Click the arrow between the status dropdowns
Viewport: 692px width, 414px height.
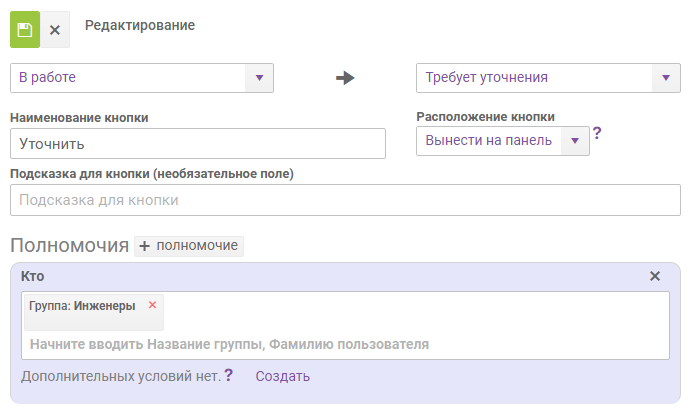pos(345,78)
